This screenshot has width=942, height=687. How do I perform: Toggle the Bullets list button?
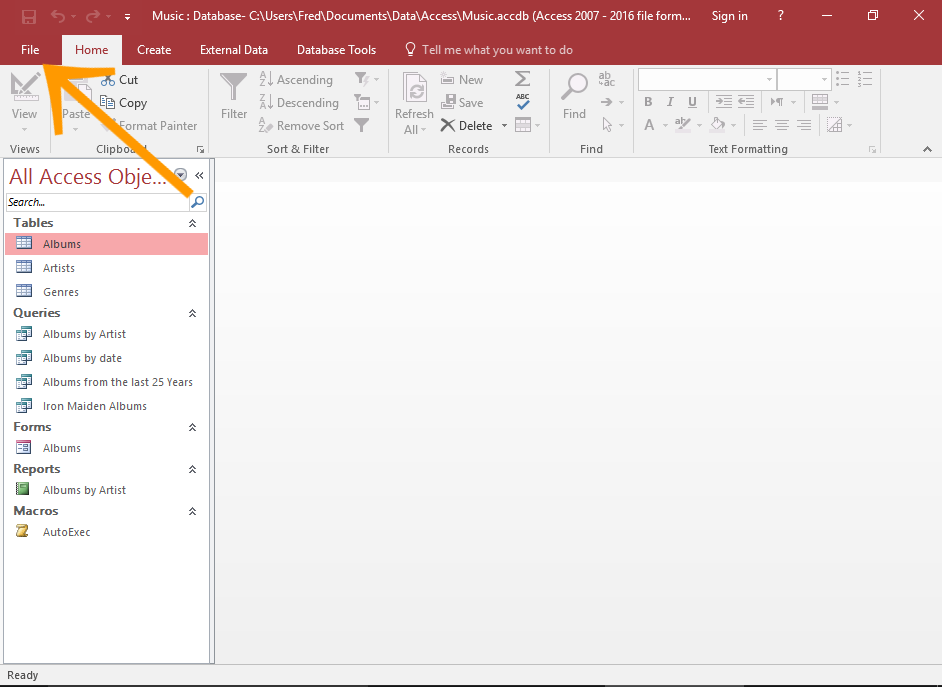[843, 79]
